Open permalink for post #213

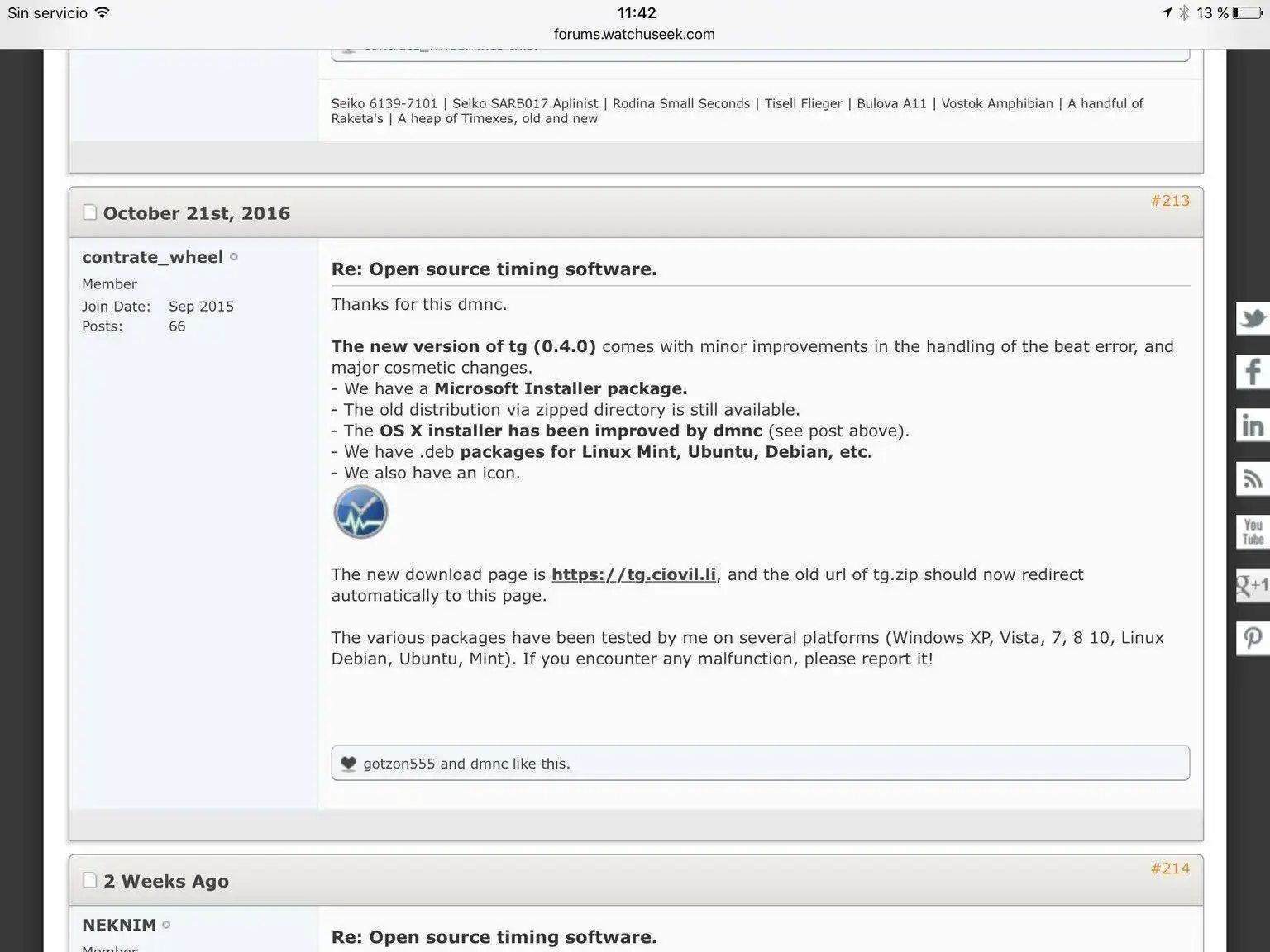pyautogui.click(x=1170, y=201)
